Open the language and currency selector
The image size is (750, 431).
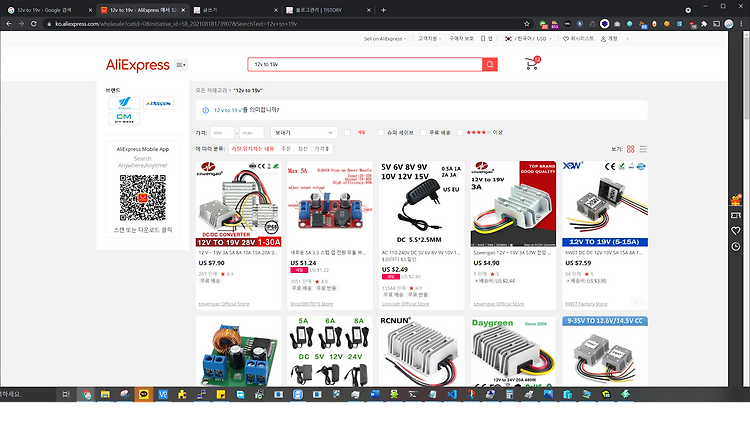529,39
